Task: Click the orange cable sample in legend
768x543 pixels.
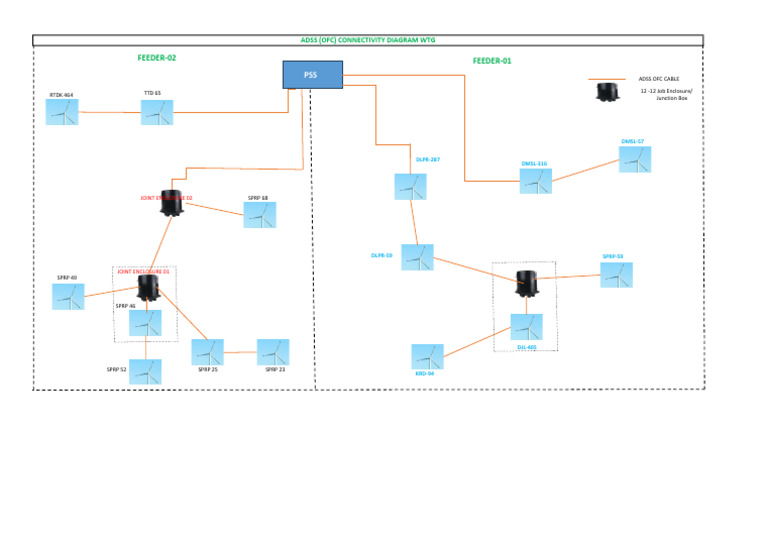Action: click(x=607, y=79)
